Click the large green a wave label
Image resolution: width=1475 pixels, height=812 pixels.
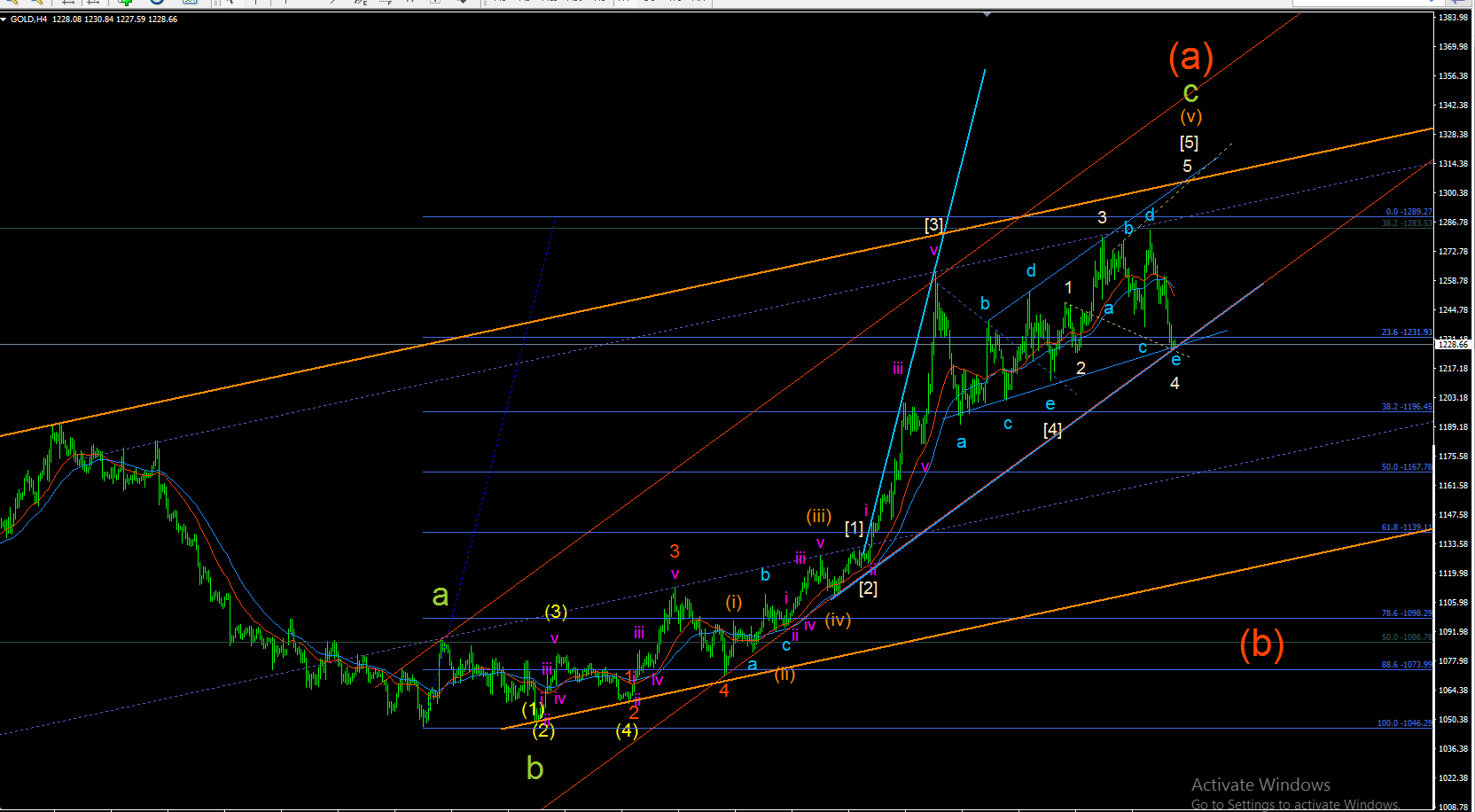click(441, 595)
